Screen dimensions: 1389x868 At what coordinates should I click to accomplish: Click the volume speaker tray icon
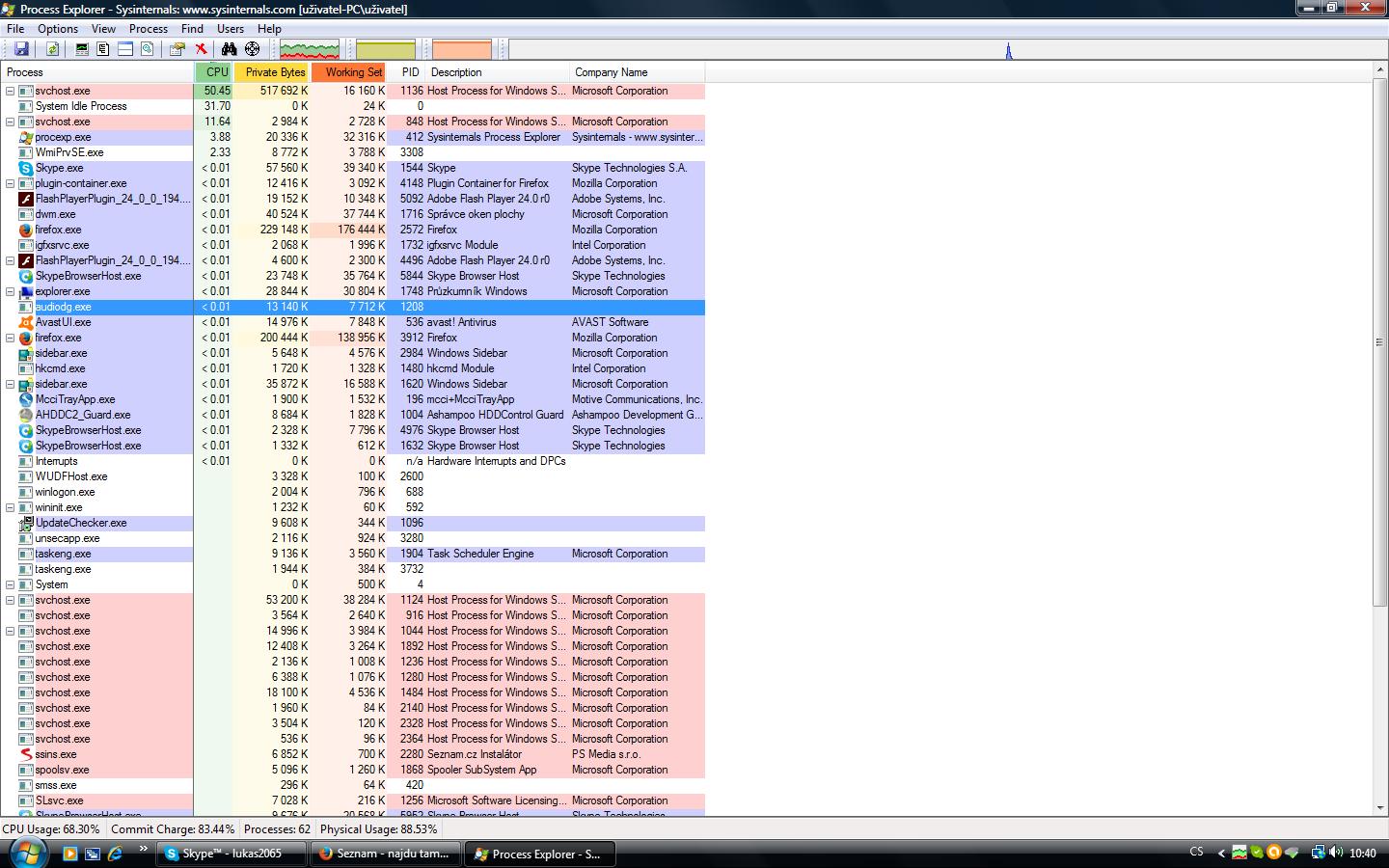(x=1336, y=853)
